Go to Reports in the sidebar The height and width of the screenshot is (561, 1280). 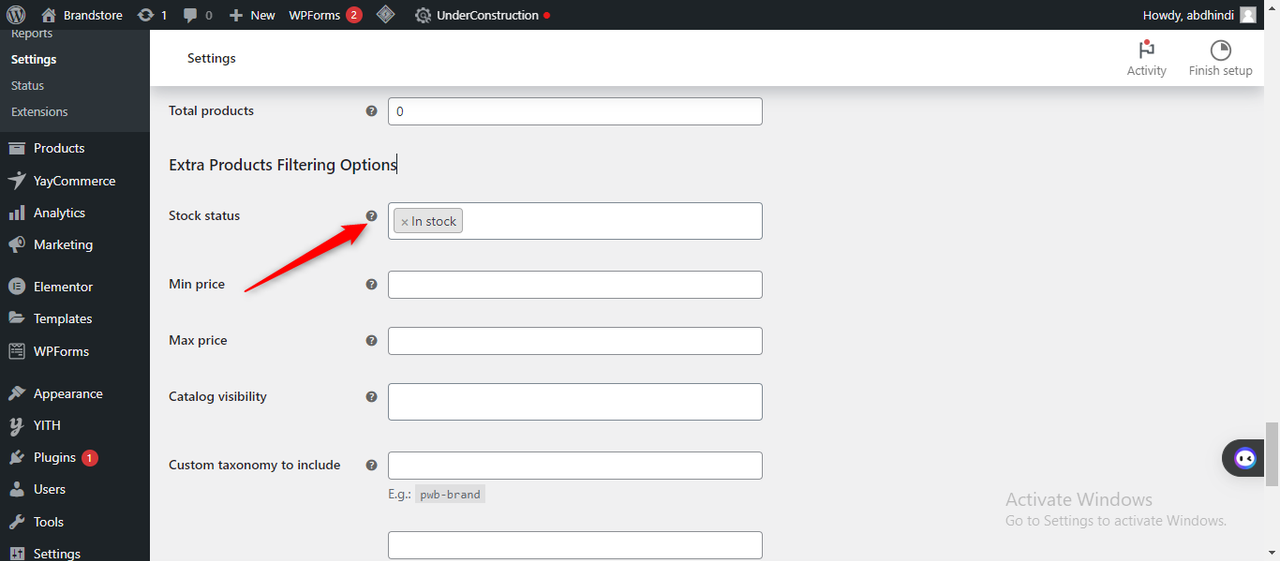tap(32, 34)
